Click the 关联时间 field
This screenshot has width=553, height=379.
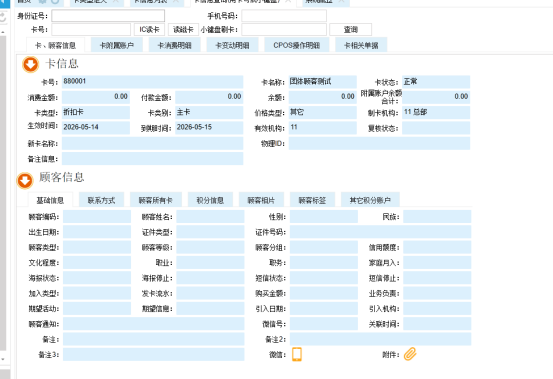(x=437, y=324)
